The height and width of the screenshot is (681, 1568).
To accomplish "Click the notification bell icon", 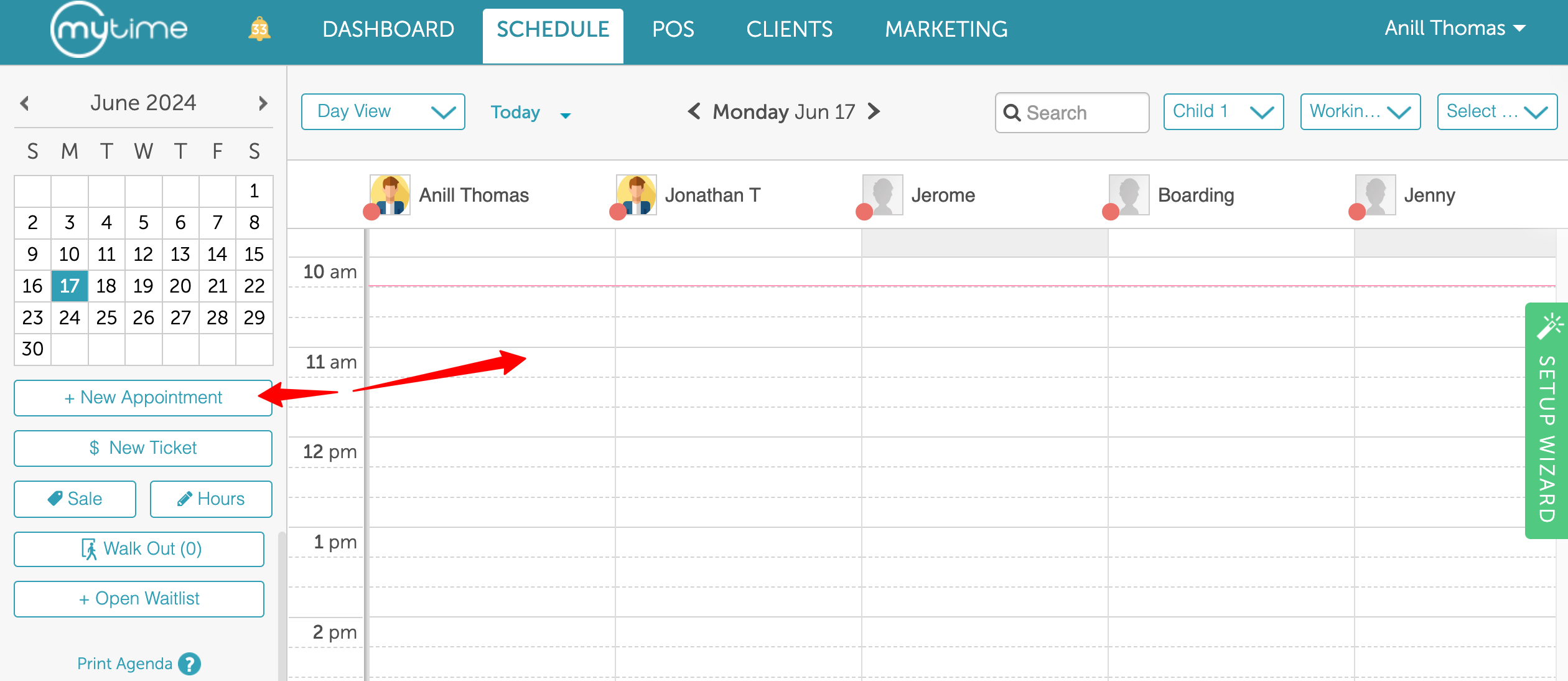I will (259, 29).
